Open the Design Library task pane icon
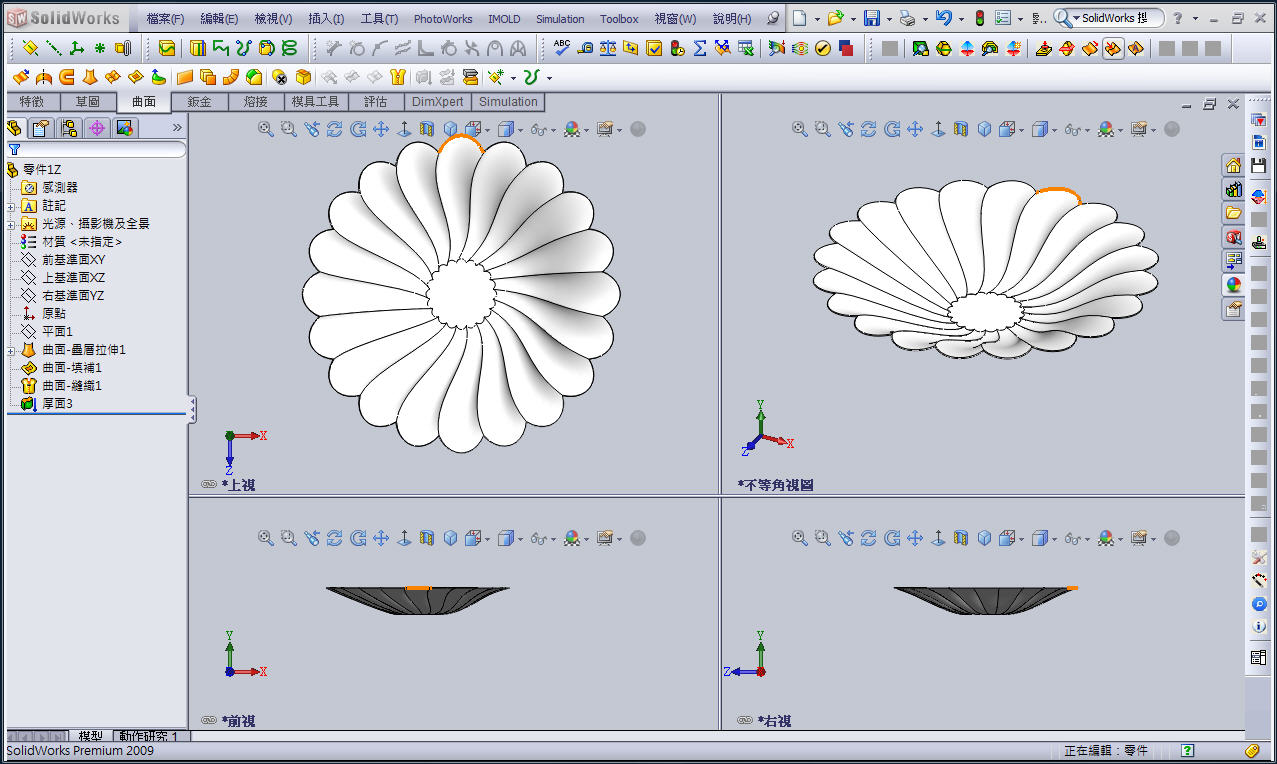The width and height of the screenshot is (1277, 764). point(1233,189)
